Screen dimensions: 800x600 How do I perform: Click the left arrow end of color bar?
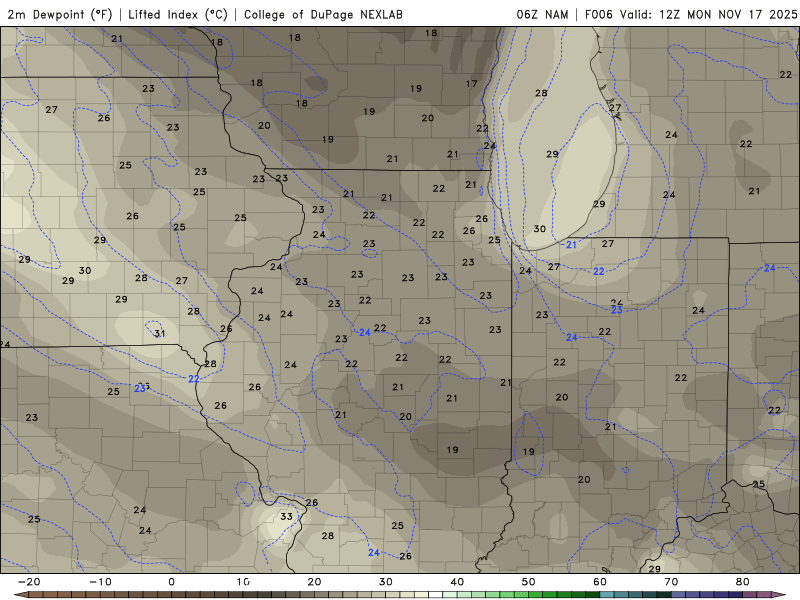tap(20, 595)
